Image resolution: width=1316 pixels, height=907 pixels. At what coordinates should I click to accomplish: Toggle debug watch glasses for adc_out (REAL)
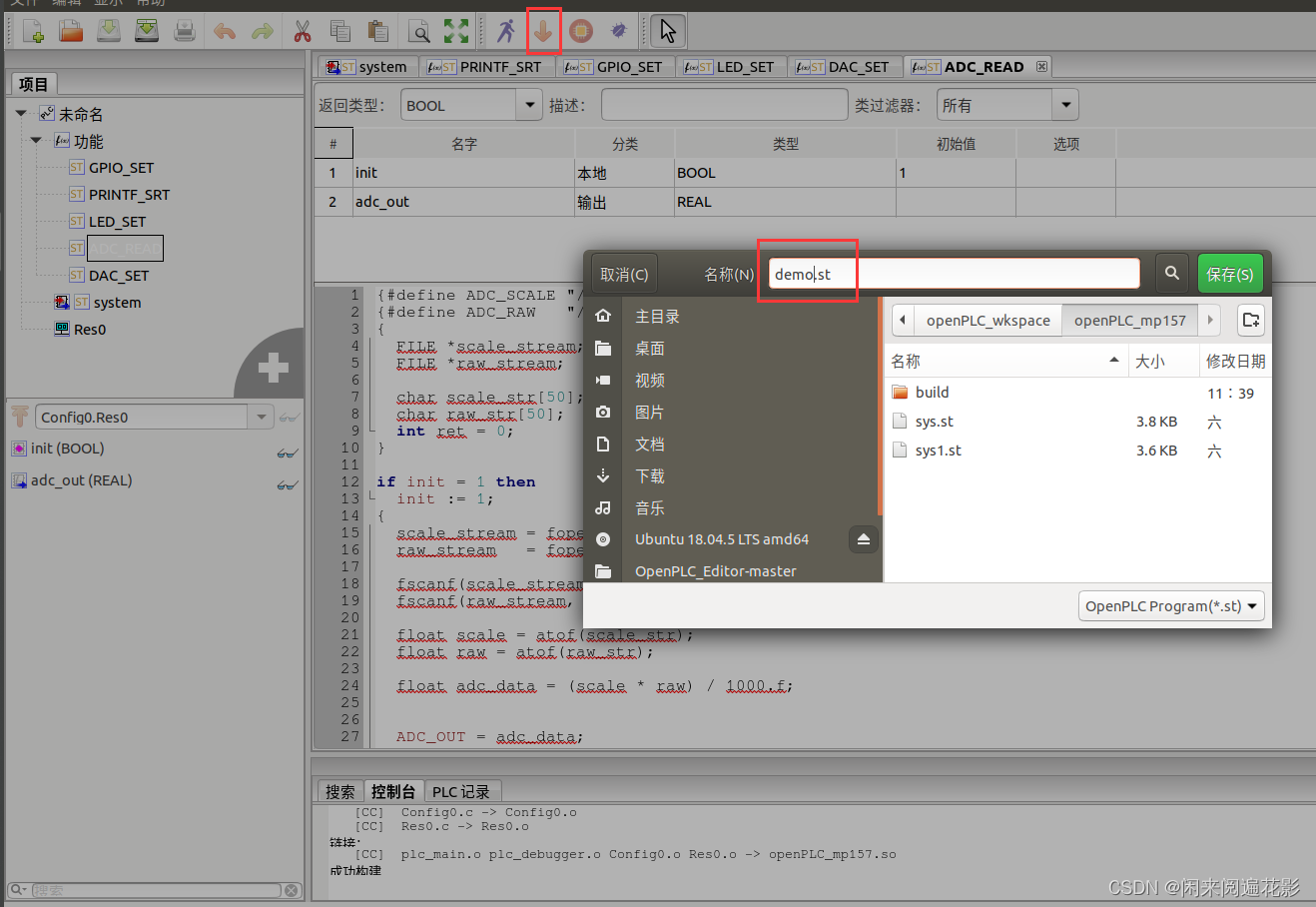pyautogui.click(x=288, y=480)
